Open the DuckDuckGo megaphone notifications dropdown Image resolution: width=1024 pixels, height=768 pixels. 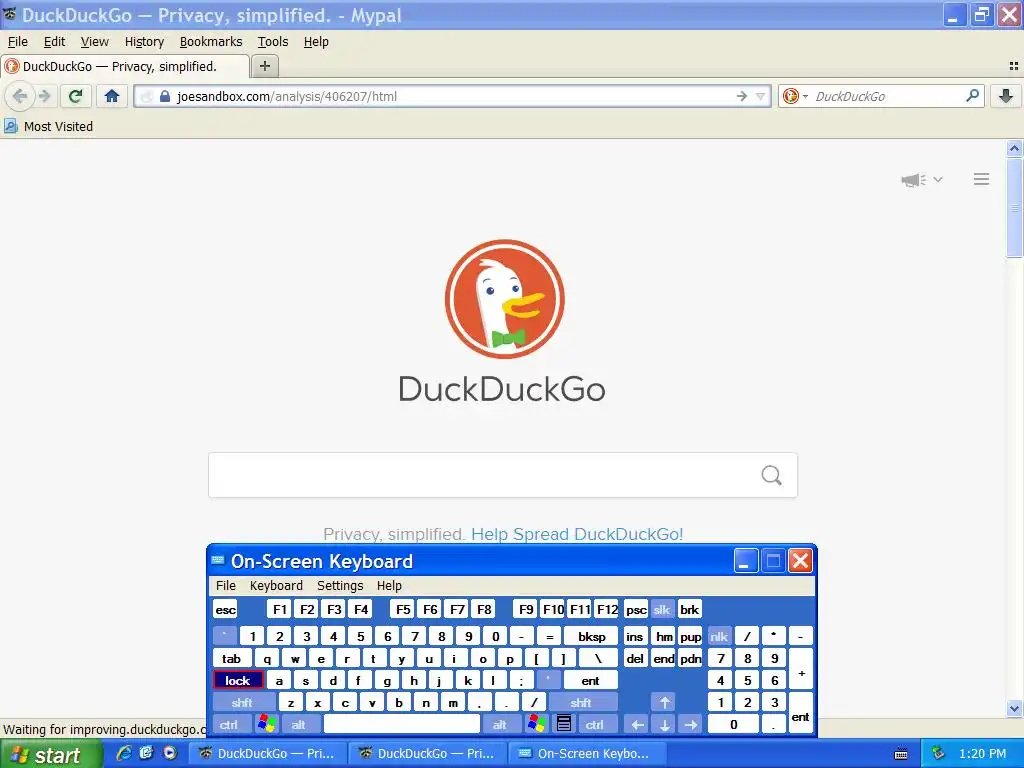921,180
